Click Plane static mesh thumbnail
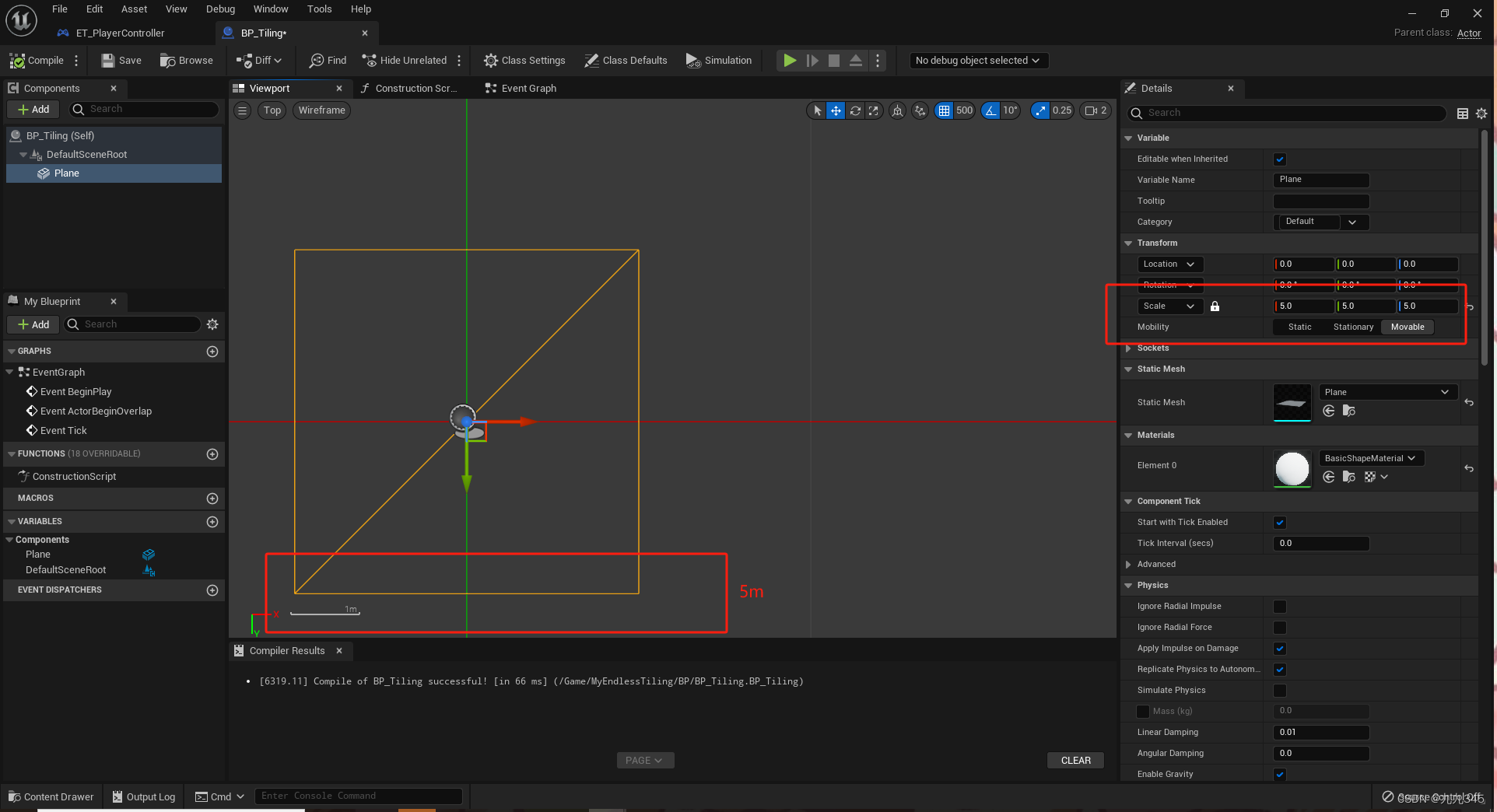Viewport: 1497px width, 812px height. tap(1292, 403)
